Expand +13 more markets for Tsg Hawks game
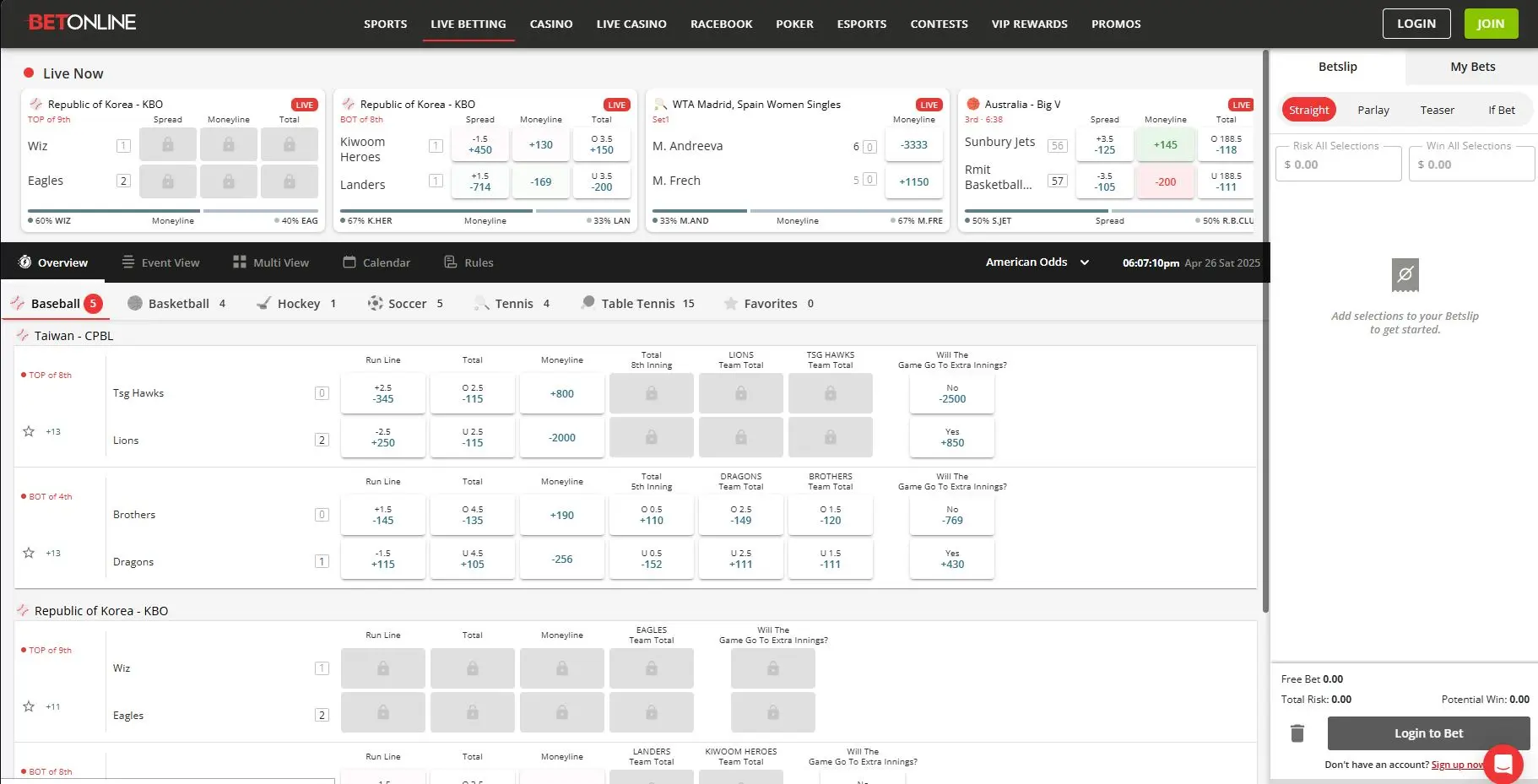 coord(53,431)
